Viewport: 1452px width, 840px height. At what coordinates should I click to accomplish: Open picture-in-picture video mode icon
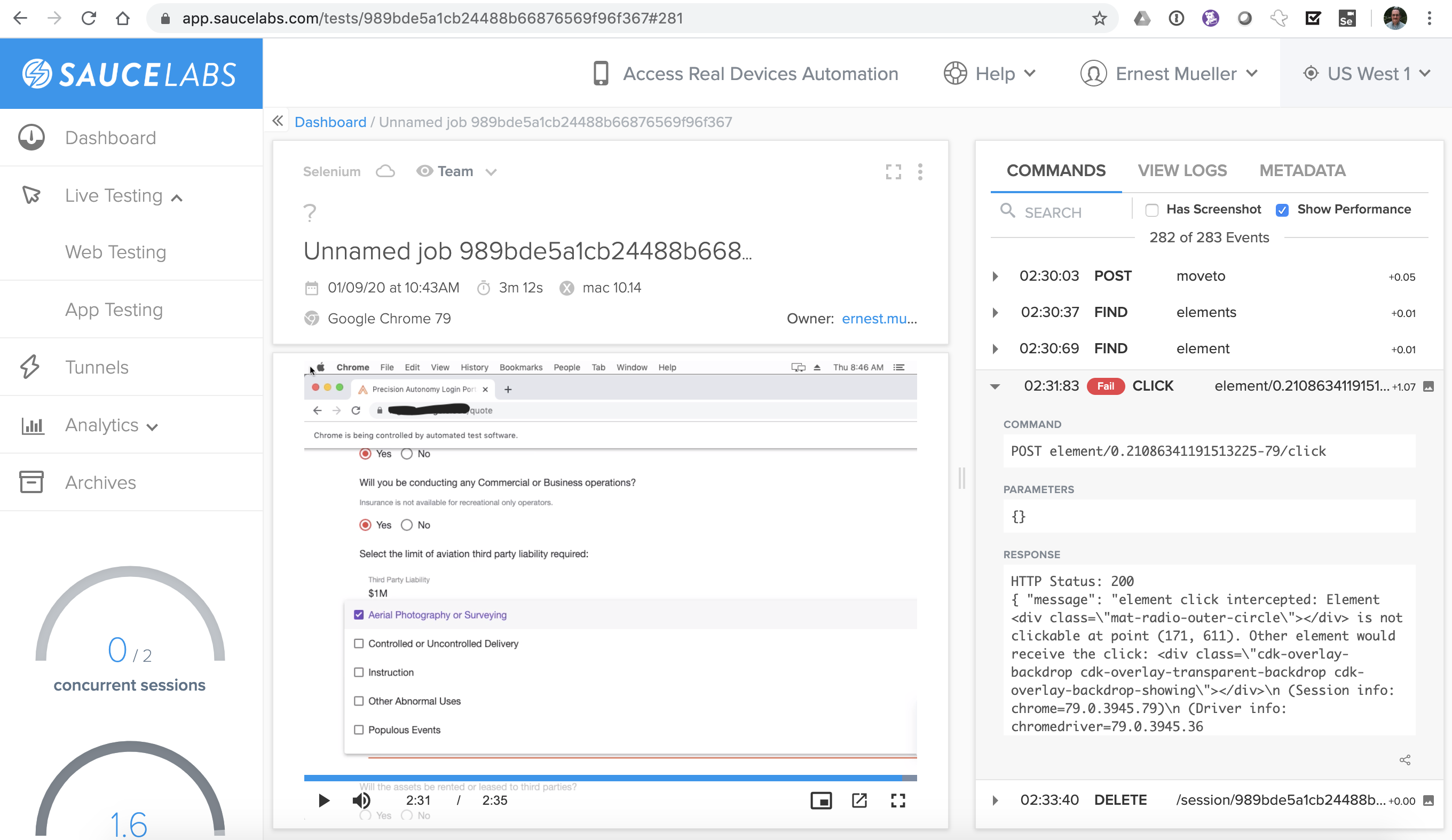(820, 801)
